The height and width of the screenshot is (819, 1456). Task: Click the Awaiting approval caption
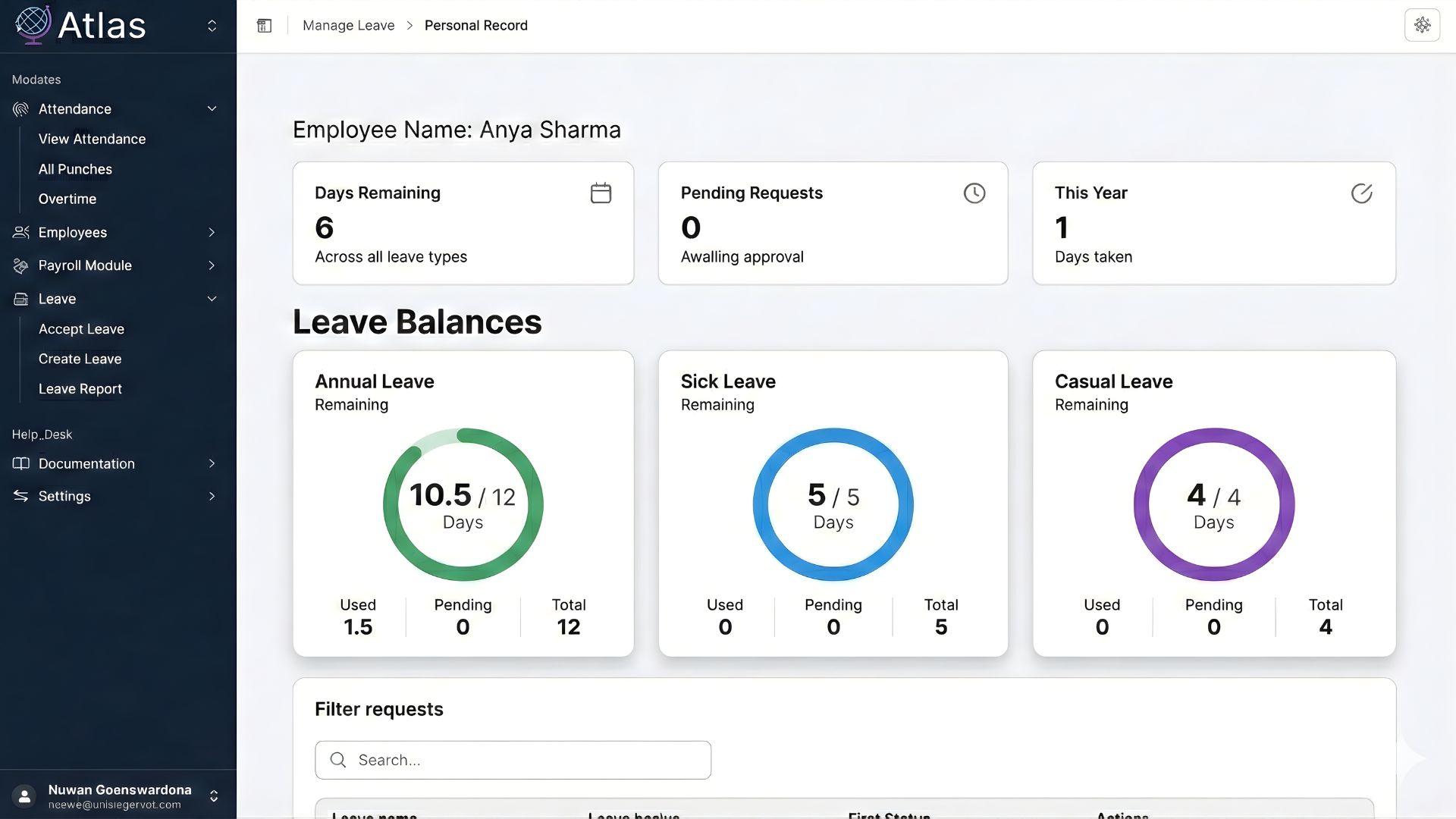[742, 257]
